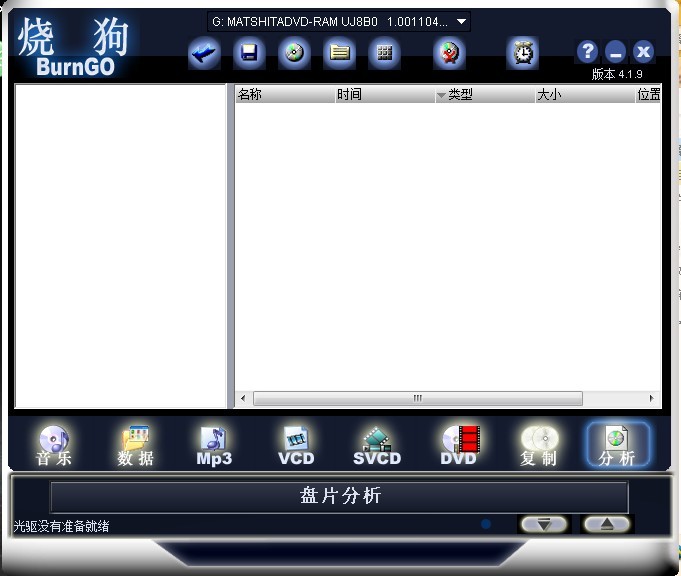Select the VCD disc mode
The width and height of the screenshot is (681, 576).
(x=296, y=446)
